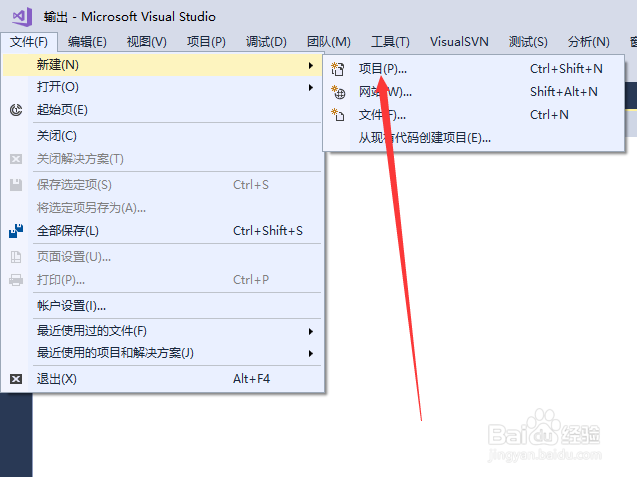This screenshot has height=477, width=637.
Task: Click the exit X icon beside 退出(X)
Action: tap(16, 379)
